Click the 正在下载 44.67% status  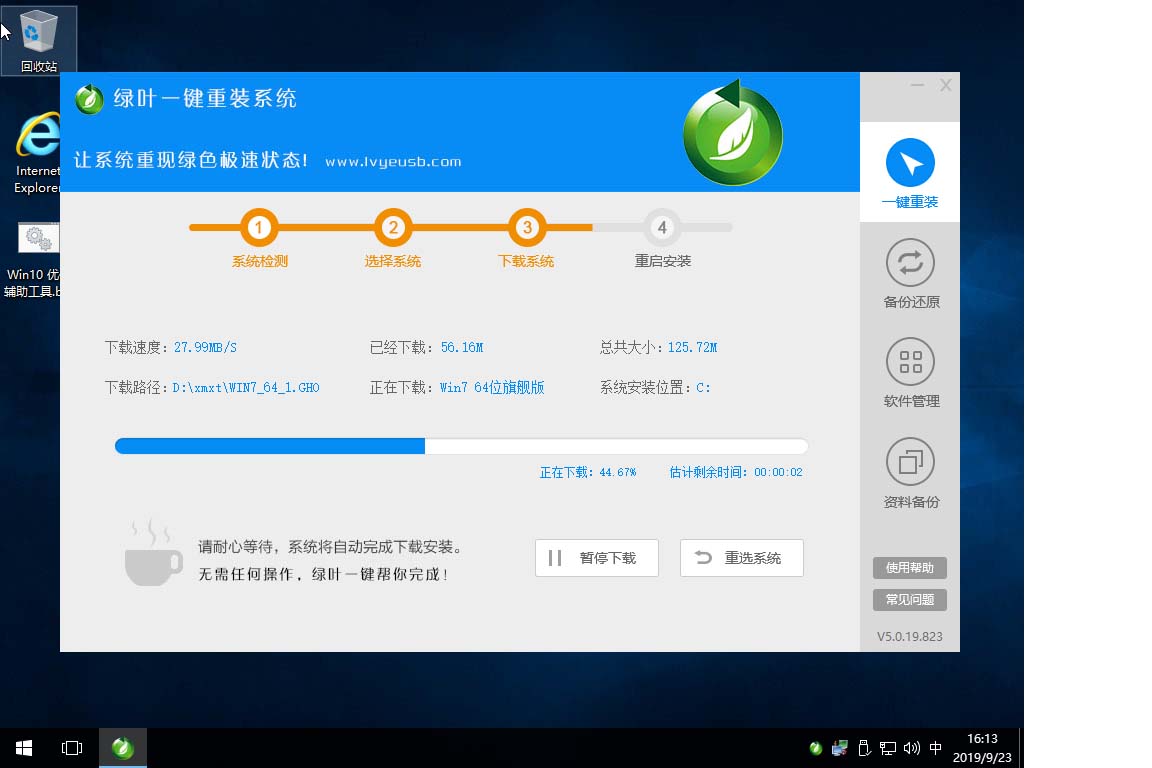coord(588,472)
